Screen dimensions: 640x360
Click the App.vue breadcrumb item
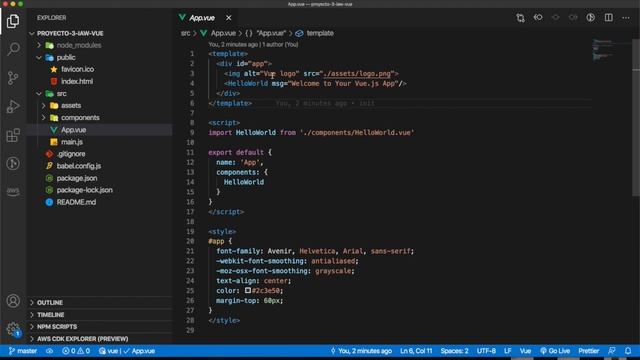pos(218,33)
